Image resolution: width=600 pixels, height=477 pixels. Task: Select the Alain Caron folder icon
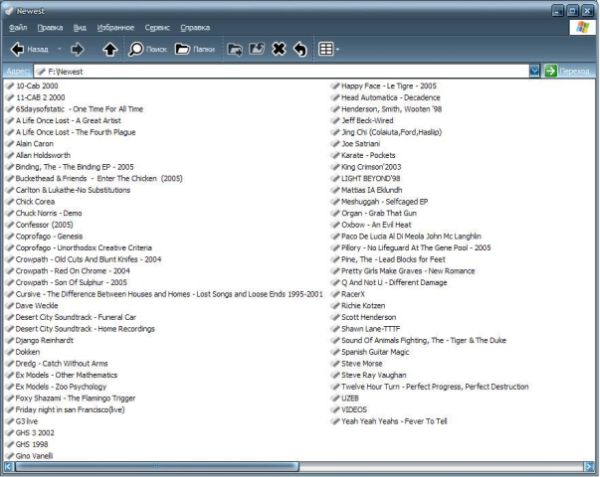(10, 143)
